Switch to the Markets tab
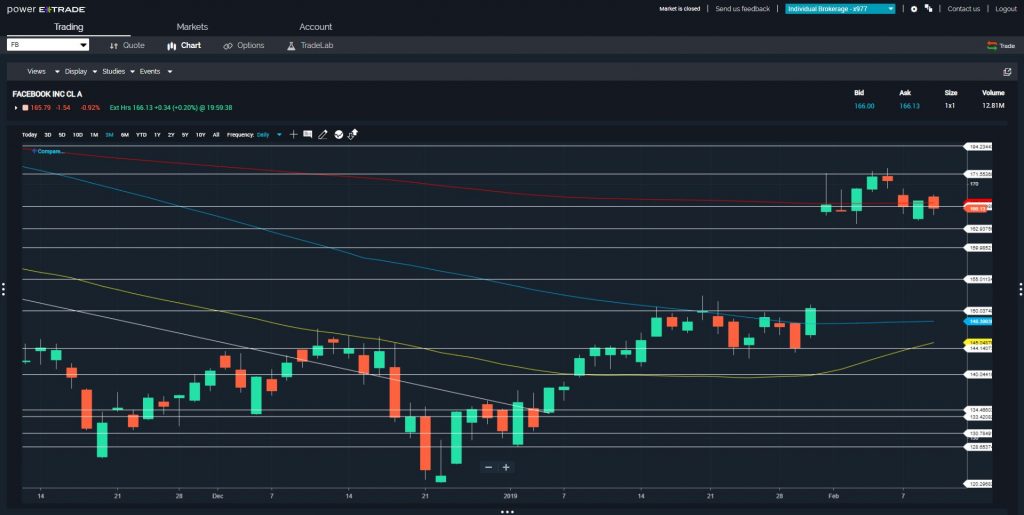Screen dimensions: 1024x515 192,27
